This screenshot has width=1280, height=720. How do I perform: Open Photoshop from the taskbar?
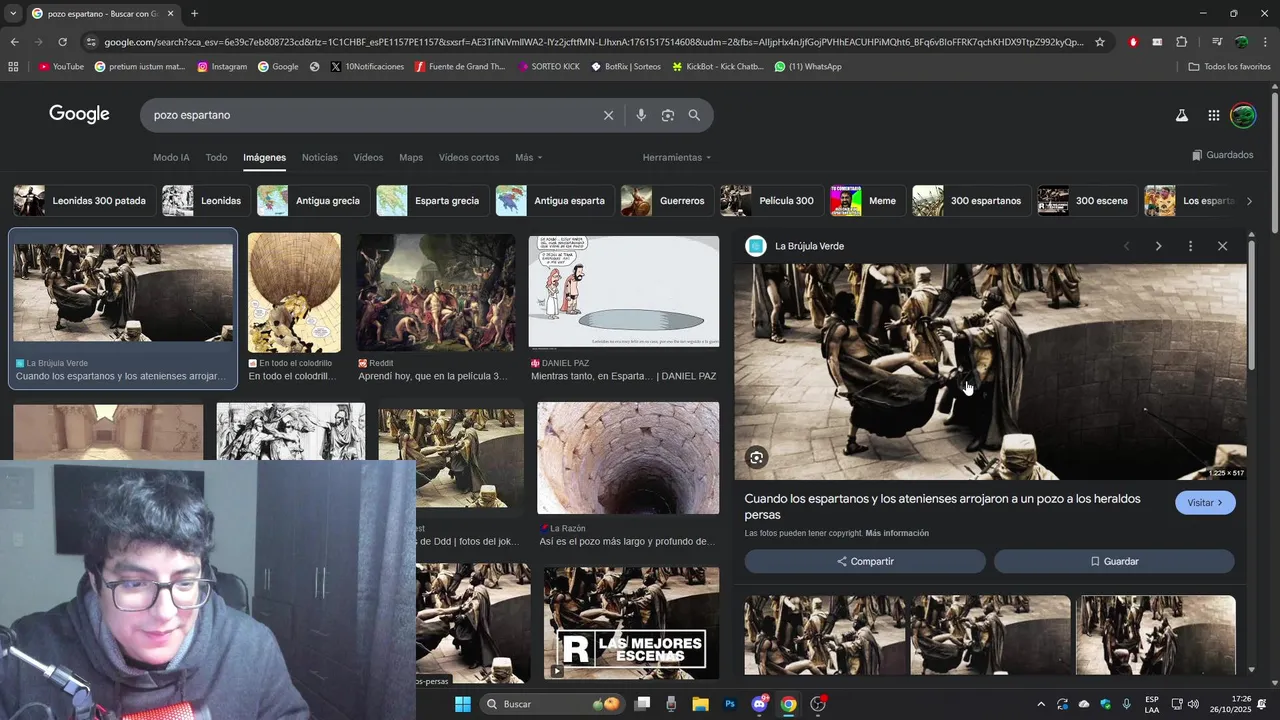(730, 704)
